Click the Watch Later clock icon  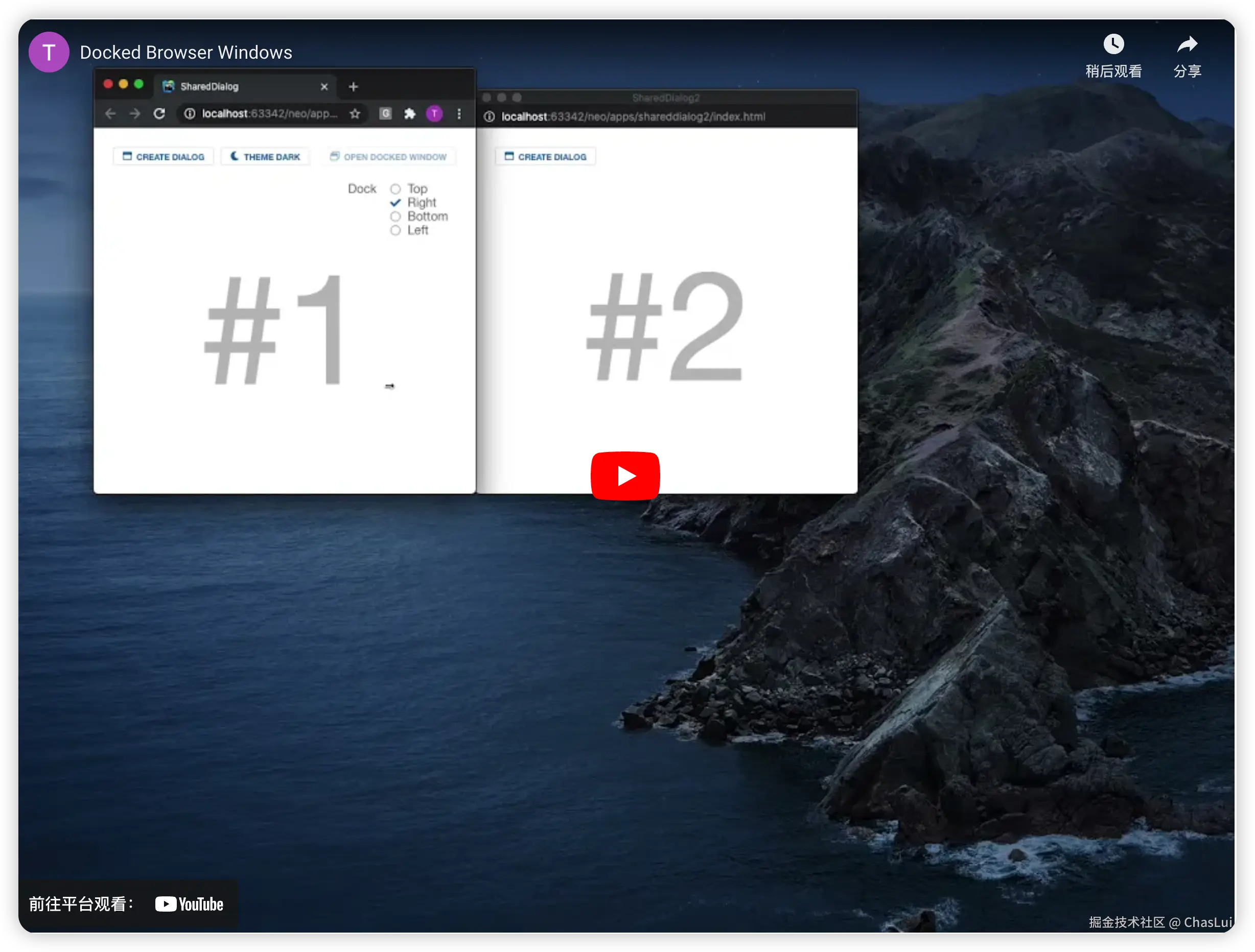point(1113,44)
